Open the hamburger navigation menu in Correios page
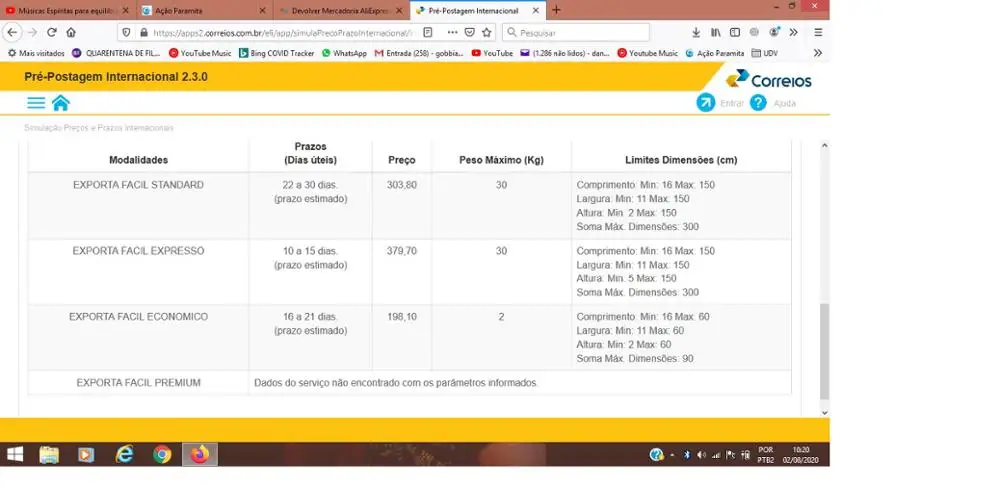This screenshot has height=487, width=1000. pyautogui.click(x=36, y=103)
